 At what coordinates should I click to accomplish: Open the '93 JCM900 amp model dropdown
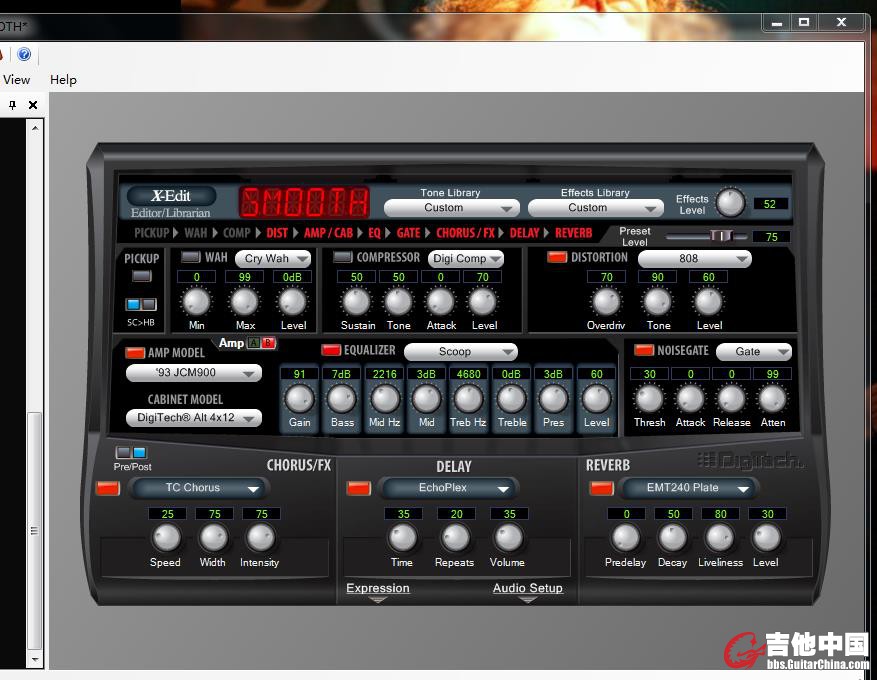click(x=194, y=373)
